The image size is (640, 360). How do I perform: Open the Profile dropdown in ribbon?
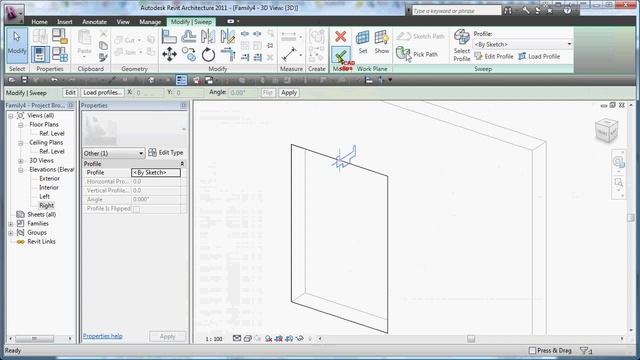(x=569, y=44)
